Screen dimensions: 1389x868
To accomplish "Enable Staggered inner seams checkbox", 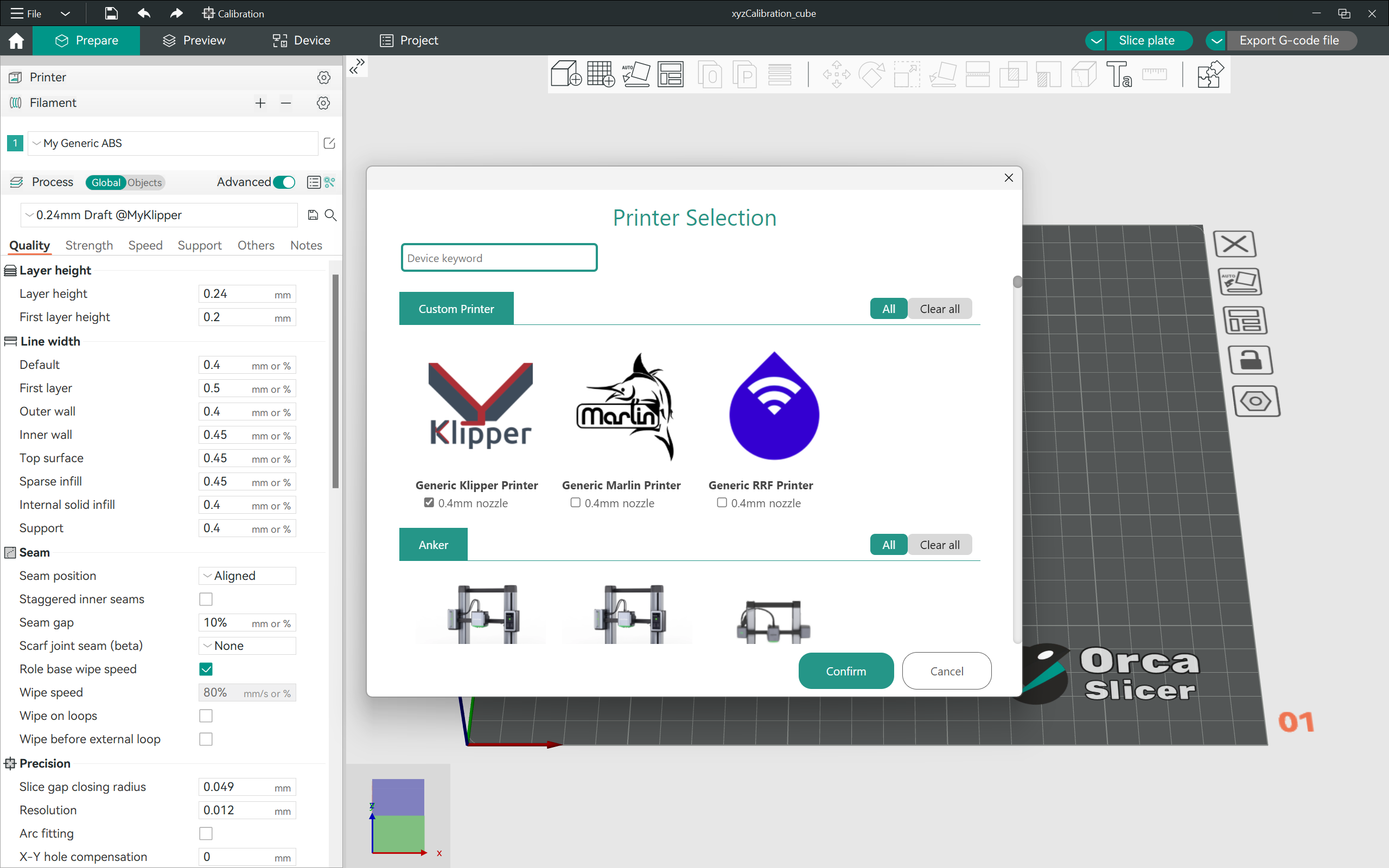I will pos(206,599).
